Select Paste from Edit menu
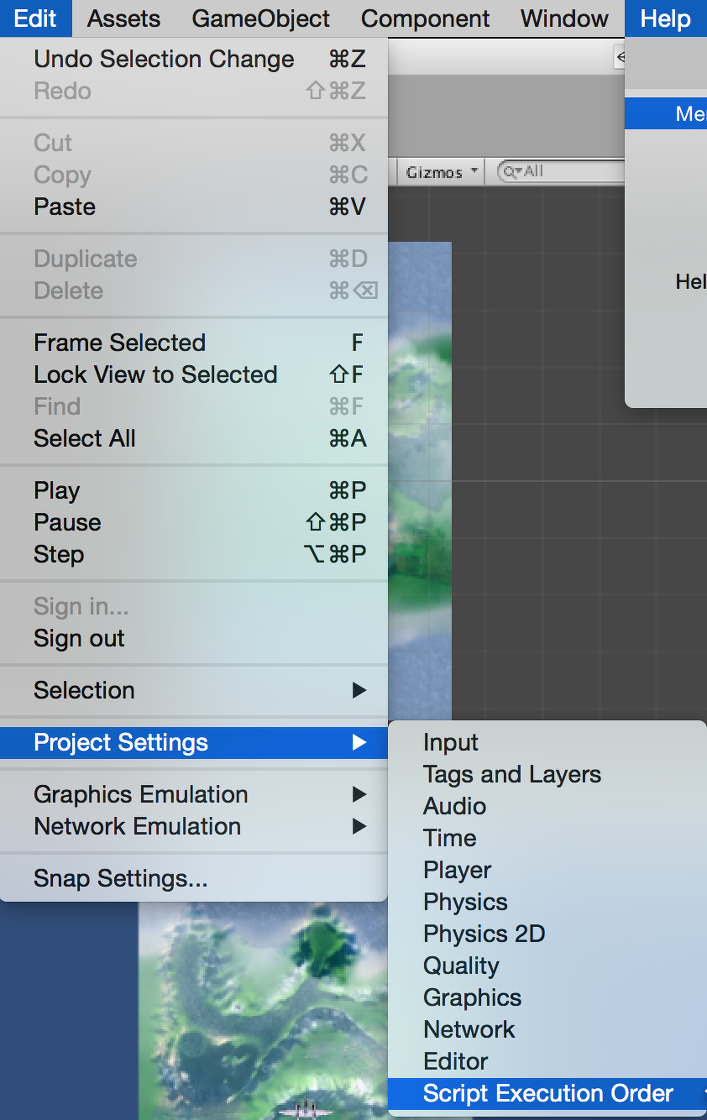 coord(65,207)
